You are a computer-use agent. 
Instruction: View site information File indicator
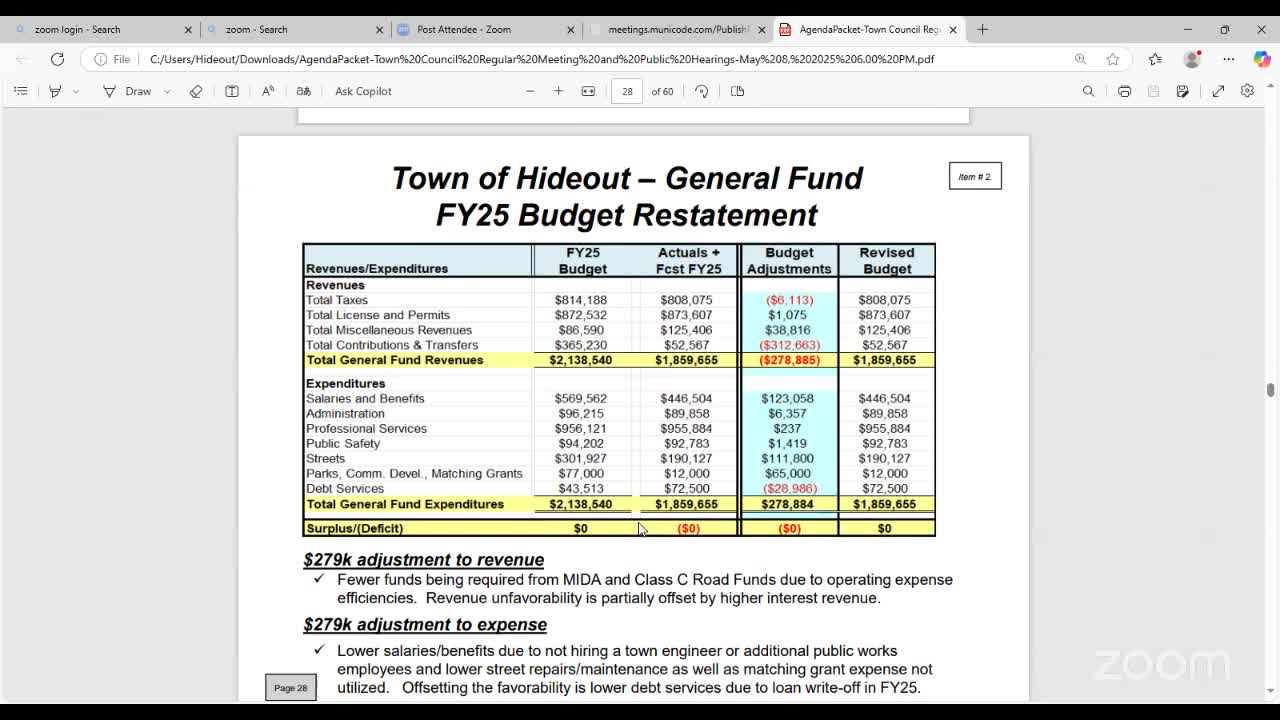click(112, 59)
